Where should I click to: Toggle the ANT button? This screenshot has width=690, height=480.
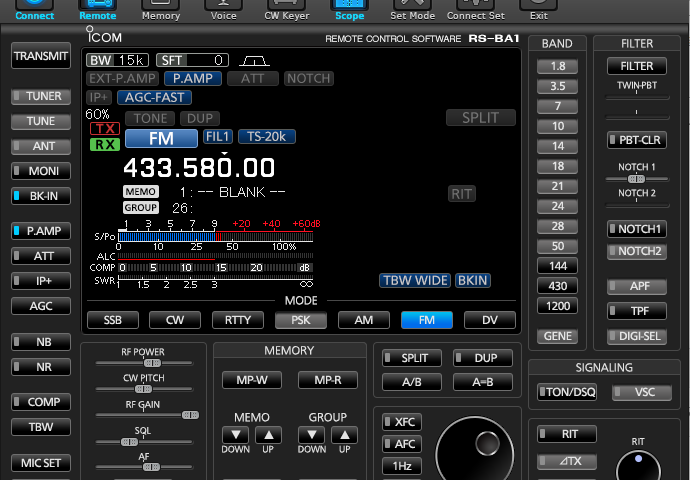(x=41, y=146)
